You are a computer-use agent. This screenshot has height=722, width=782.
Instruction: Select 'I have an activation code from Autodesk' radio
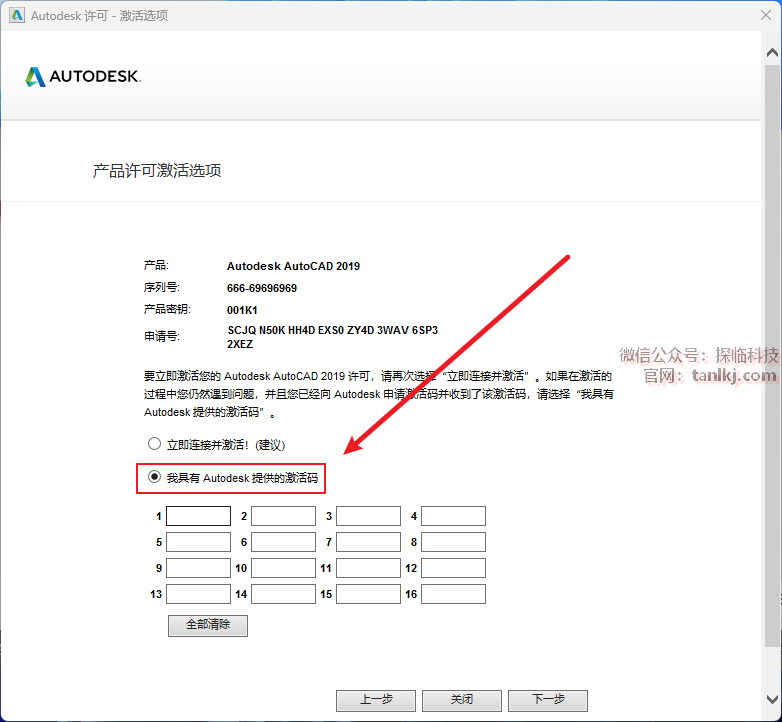[154, 477]
